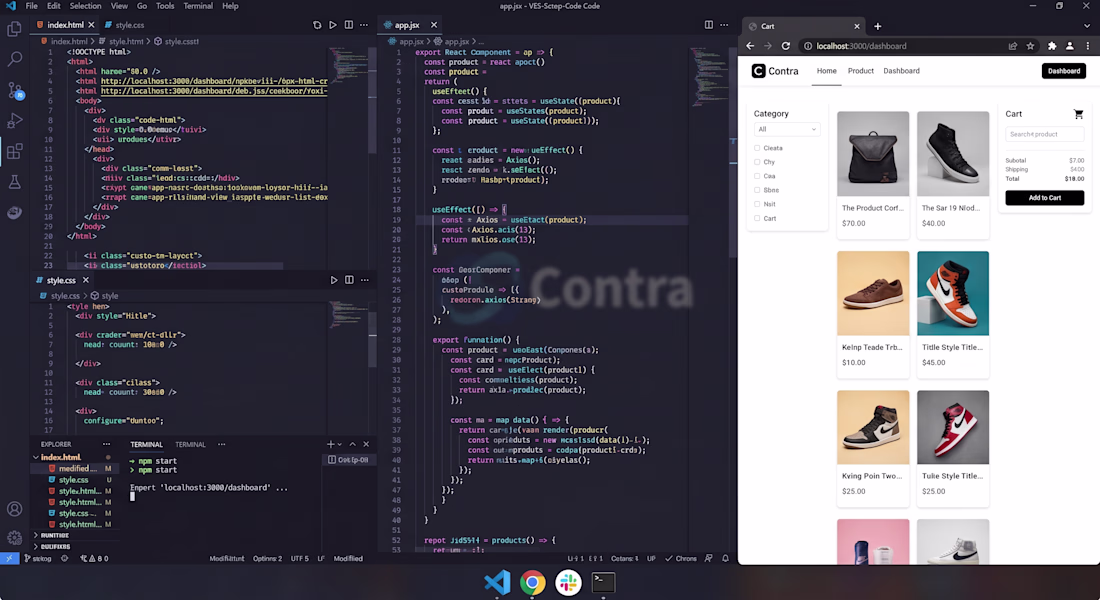
Task: Open the Category 'All' dropdown
Action: [786, 129]
